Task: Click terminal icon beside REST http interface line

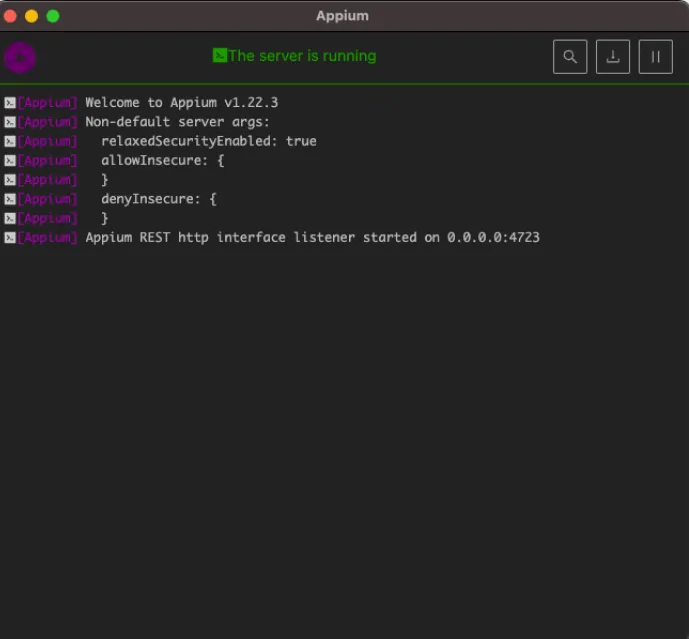Action: (x=9, y=238)
